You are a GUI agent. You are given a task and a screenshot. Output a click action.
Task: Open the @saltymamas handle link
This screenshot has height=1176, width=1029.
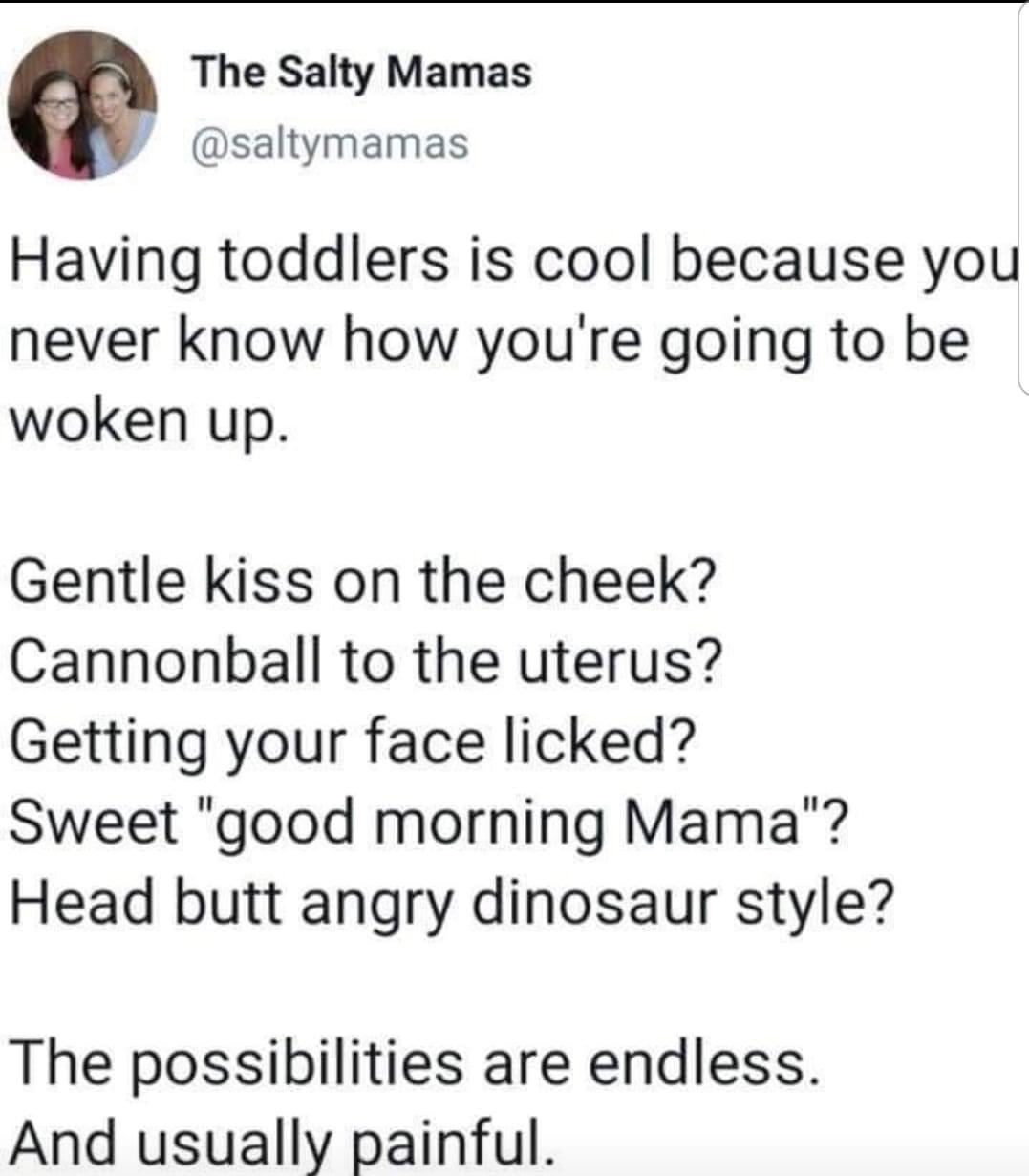click(x=331, y=143)
